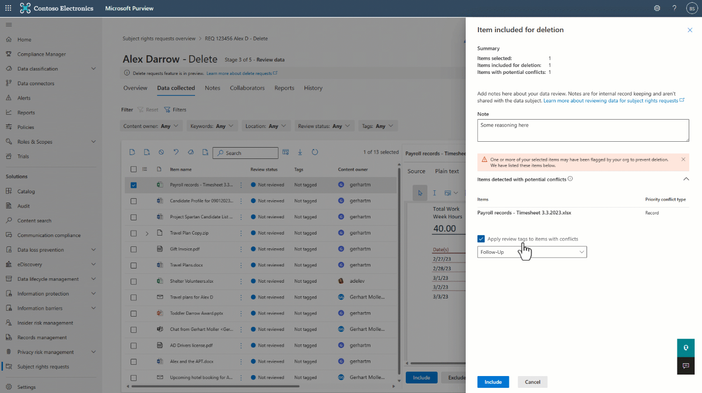Screen dimensions: 702x393
Task: Click the Cancel button in side panel
Action: tap(532, 382)
